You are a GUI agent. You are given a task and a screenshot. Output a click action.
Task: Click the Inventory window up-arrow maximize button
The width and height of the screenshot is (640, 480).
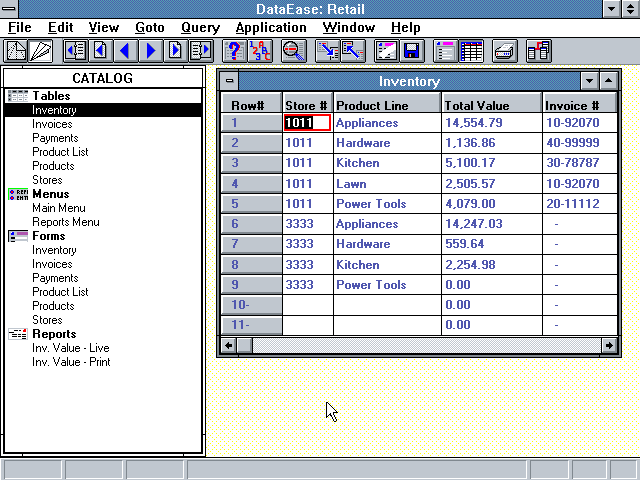608,81
